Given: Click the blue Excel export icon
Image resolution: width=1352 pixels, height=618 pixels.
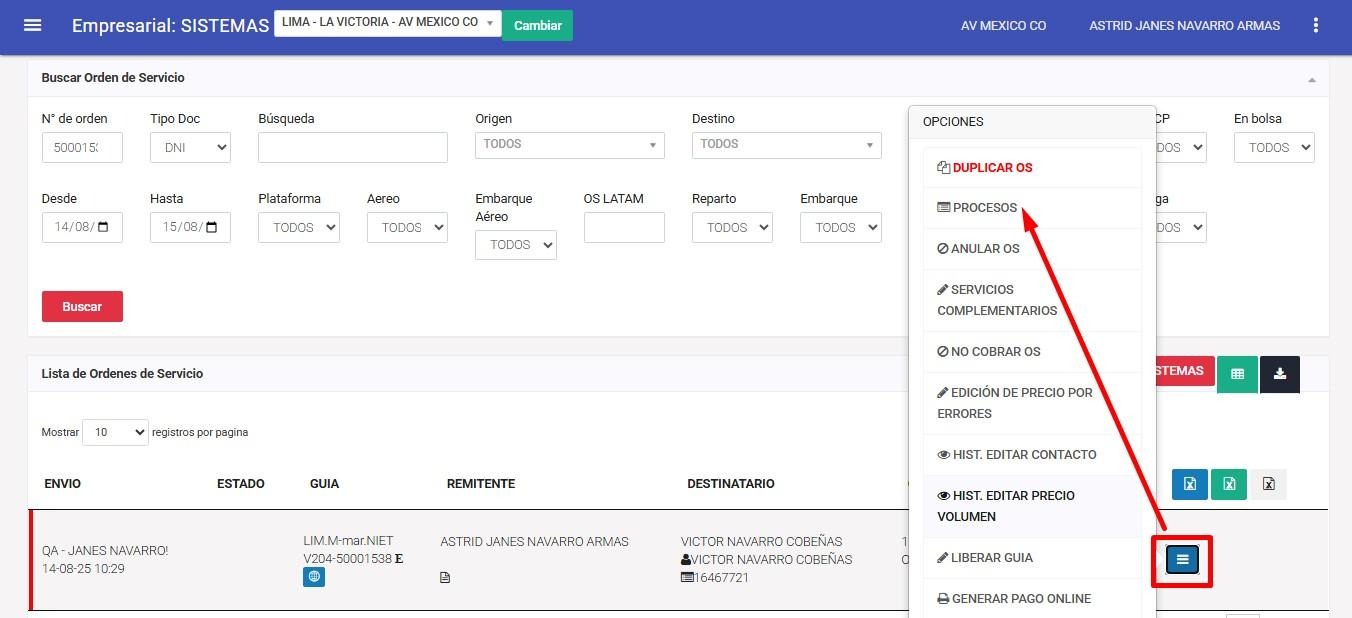Looking at the screenshot, I should pos(1190,484).
